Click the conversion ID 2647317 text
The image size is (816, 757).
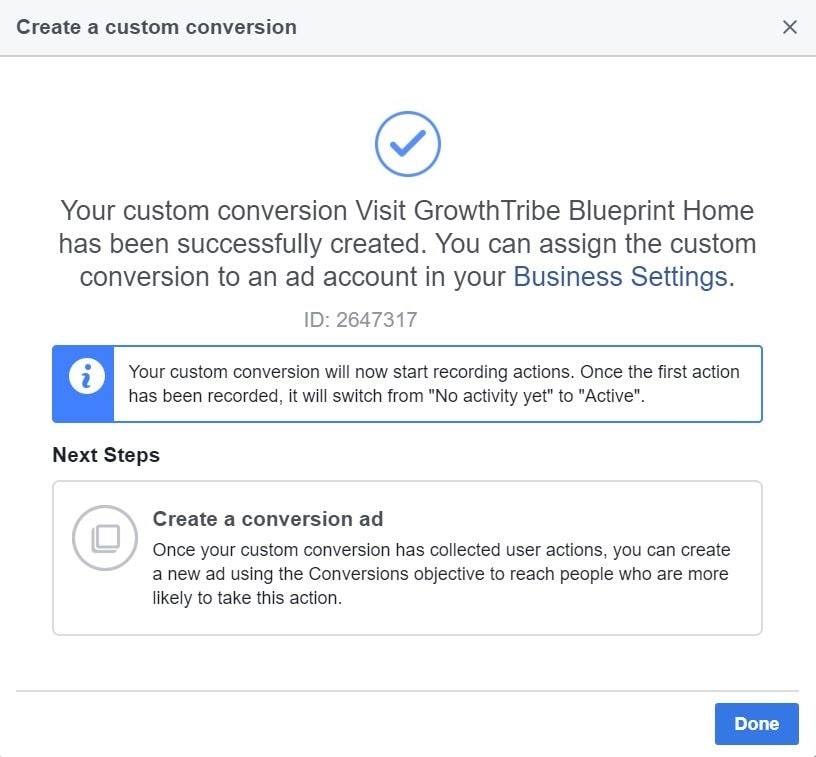pyautogui.click(x=360, y=319)
